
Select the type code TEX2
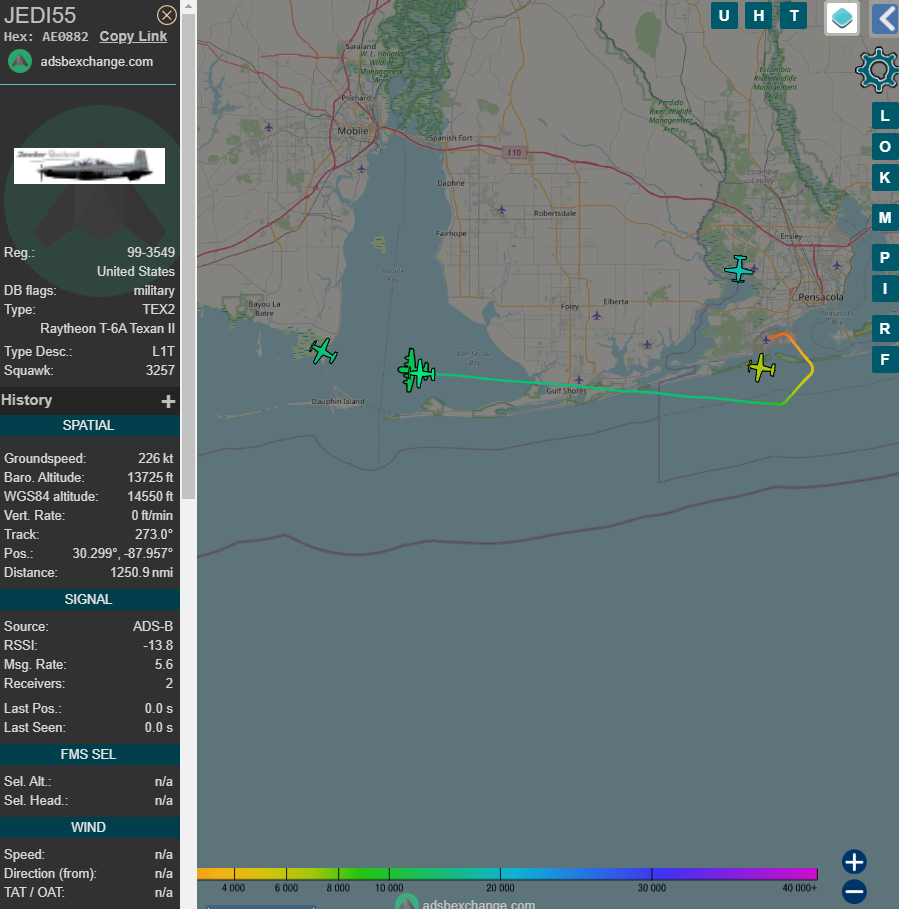[x=159, y=309]
